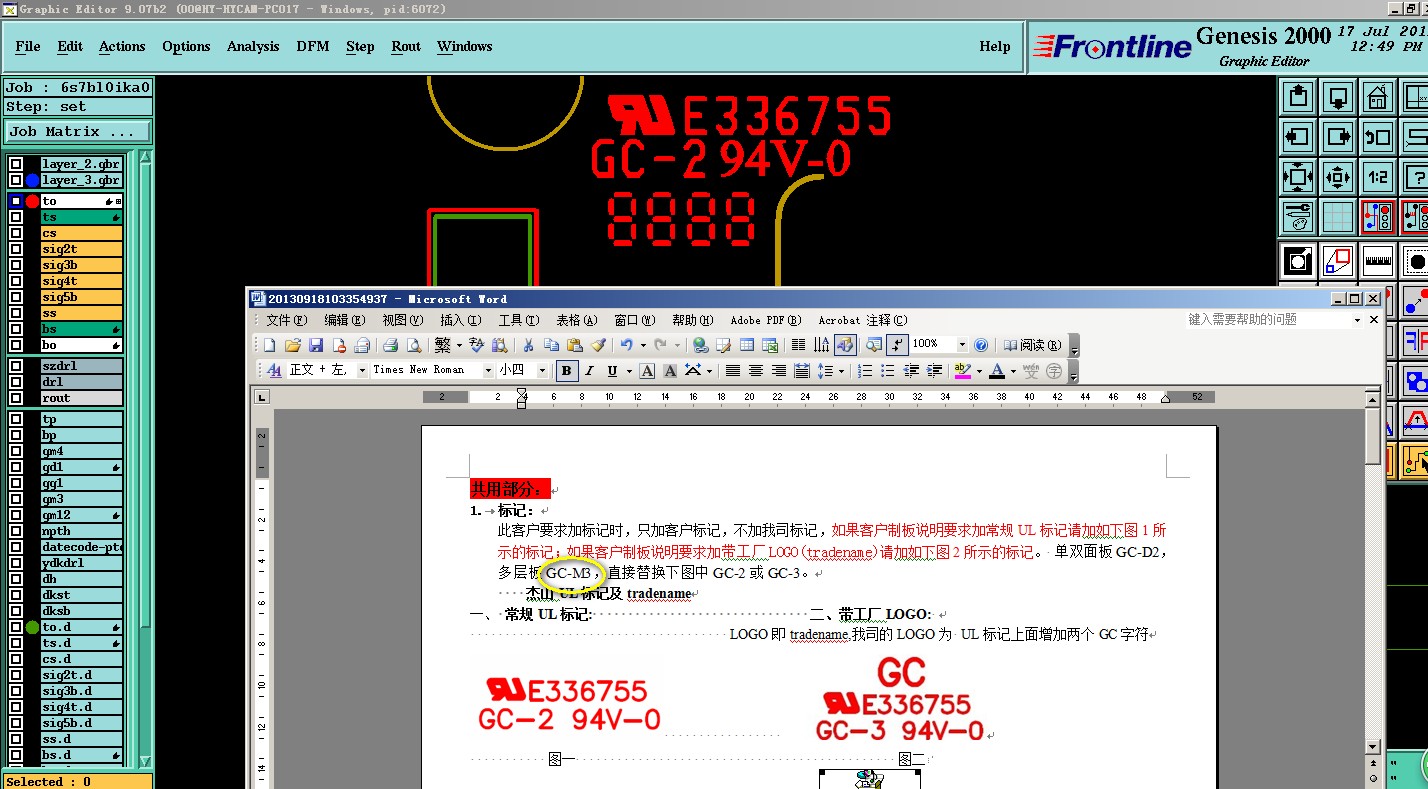The width and height of the screenshot is (1428, 789).
Task: Open the highlight color dropdown arrow
Action: [x=979, y=371]
